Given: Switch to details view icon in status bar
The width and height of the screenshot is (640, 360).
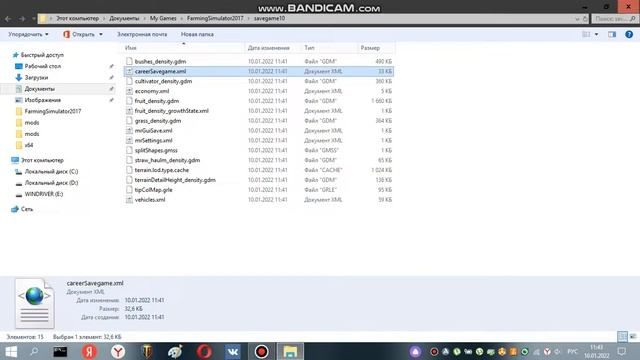Looking at the screenshot, I should (622, 337).
